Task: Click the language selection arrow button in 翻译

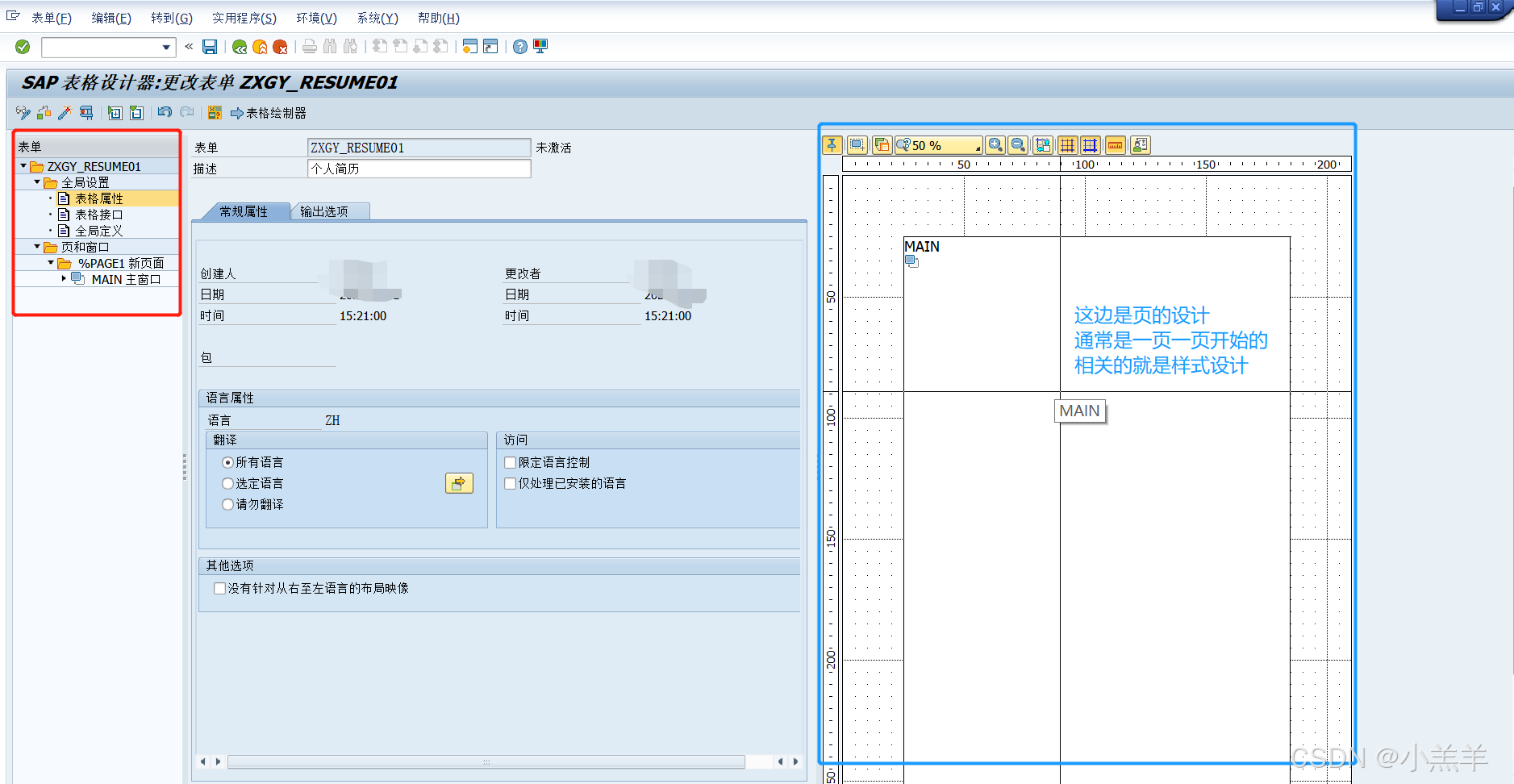Action: (x=459, y=483)
